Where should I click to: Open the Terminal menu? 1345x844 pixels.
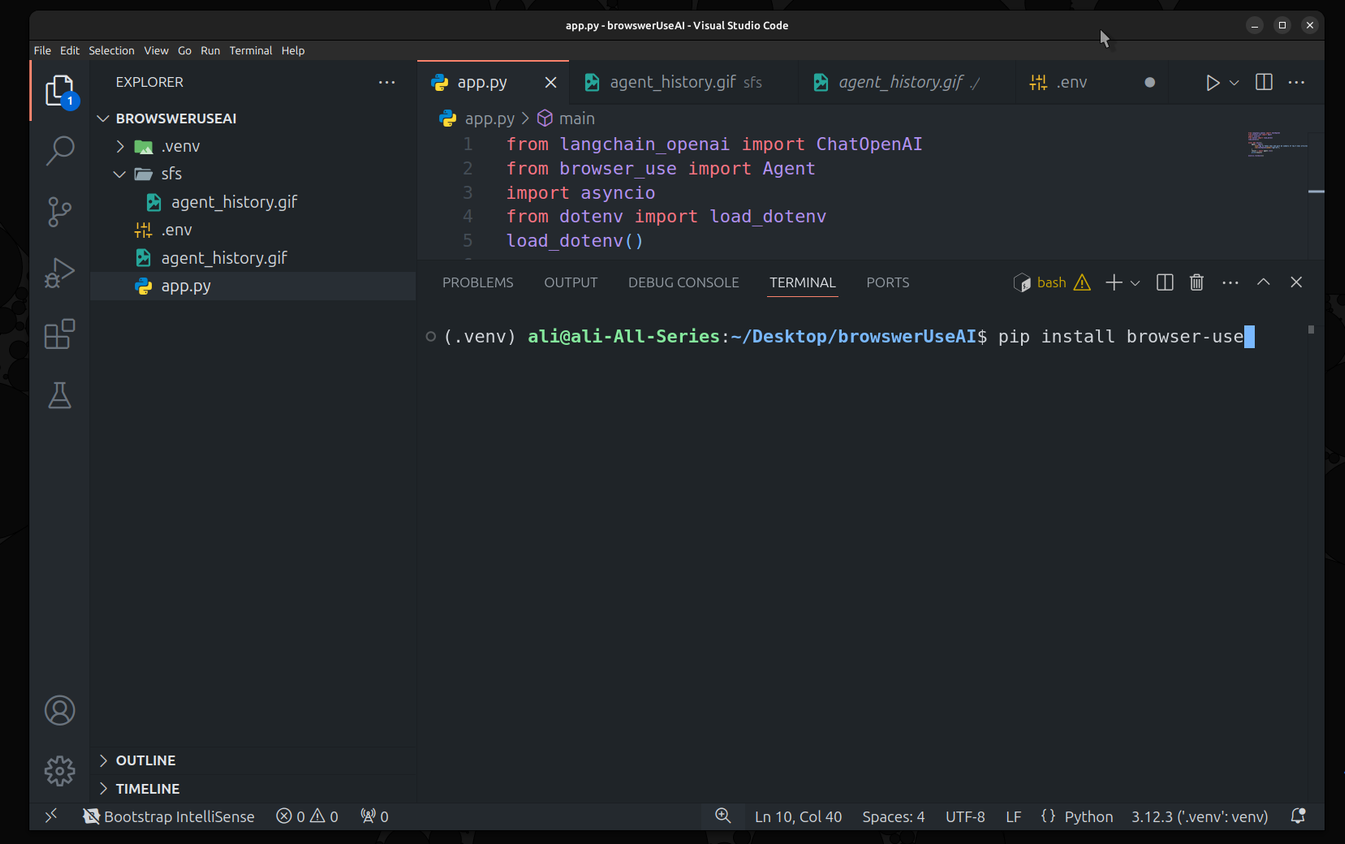coord(250,50)
